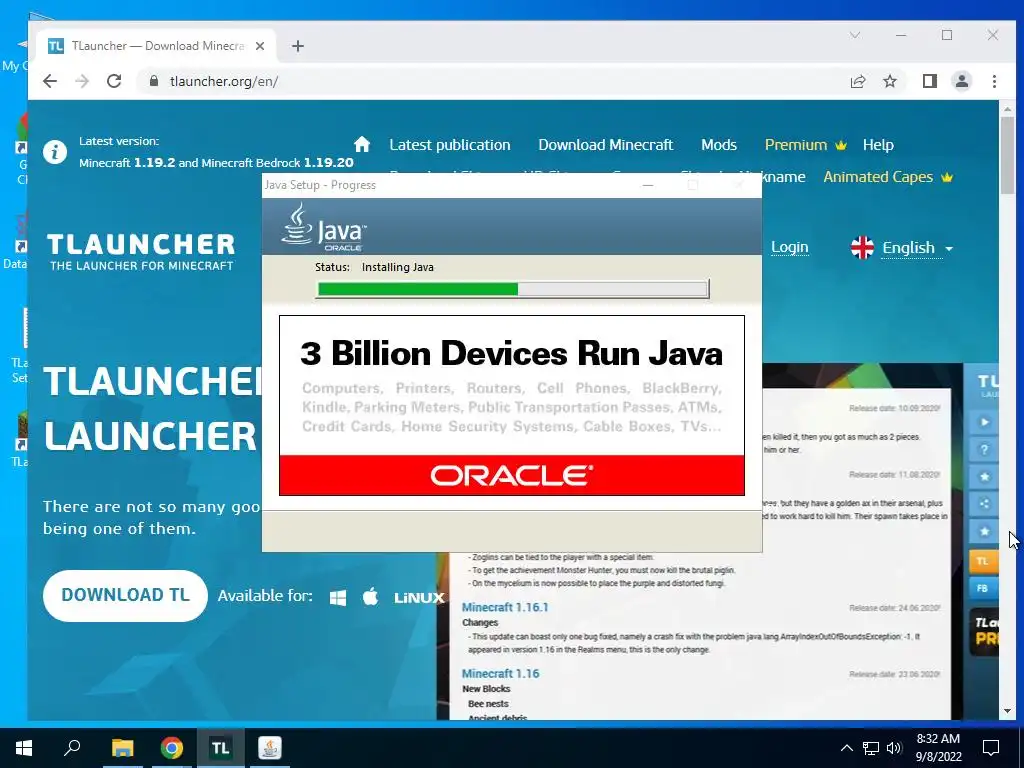Click the Windows platform icon

click(338, 597)
